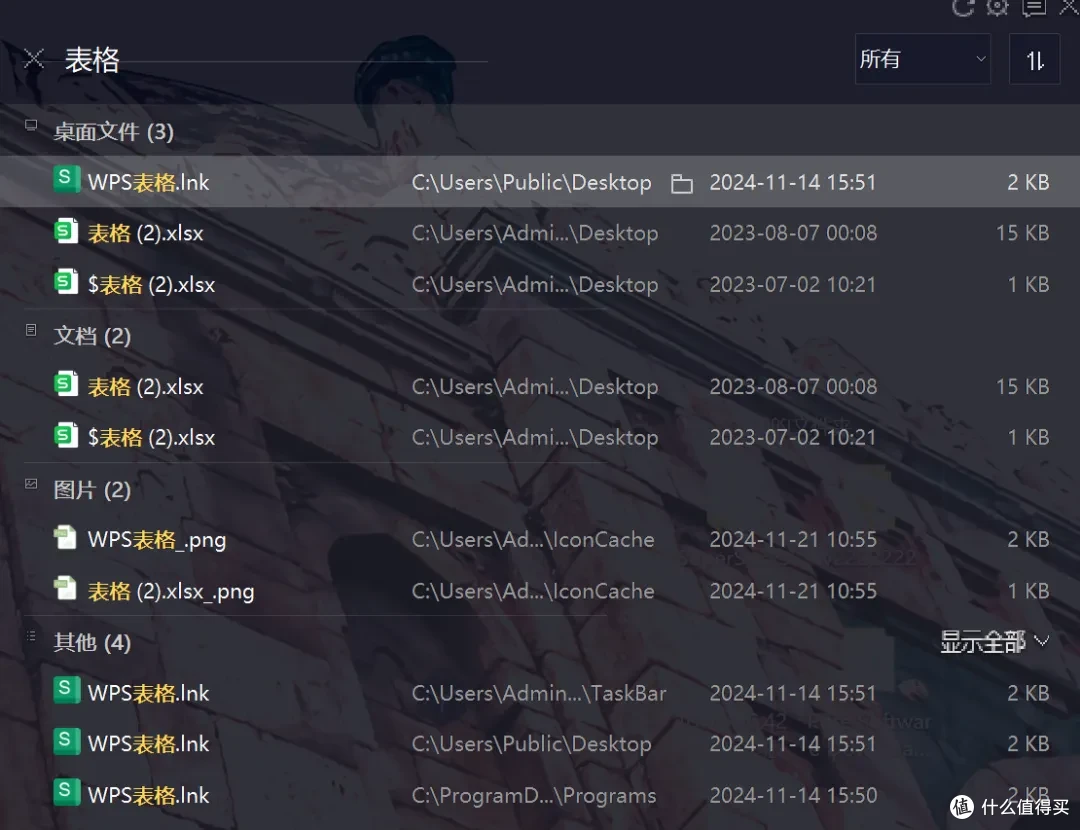Click 15 KB size under 文档 group

pos(1022,387)
